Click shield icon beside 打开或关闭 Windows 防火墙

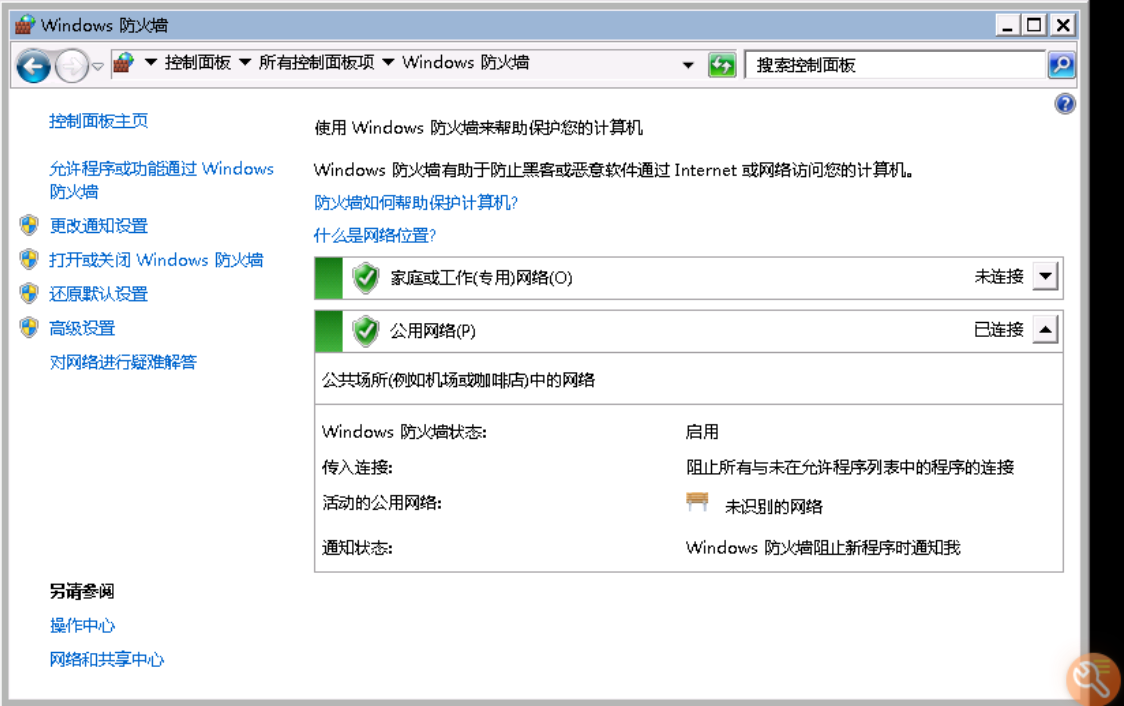pos(29,259)
